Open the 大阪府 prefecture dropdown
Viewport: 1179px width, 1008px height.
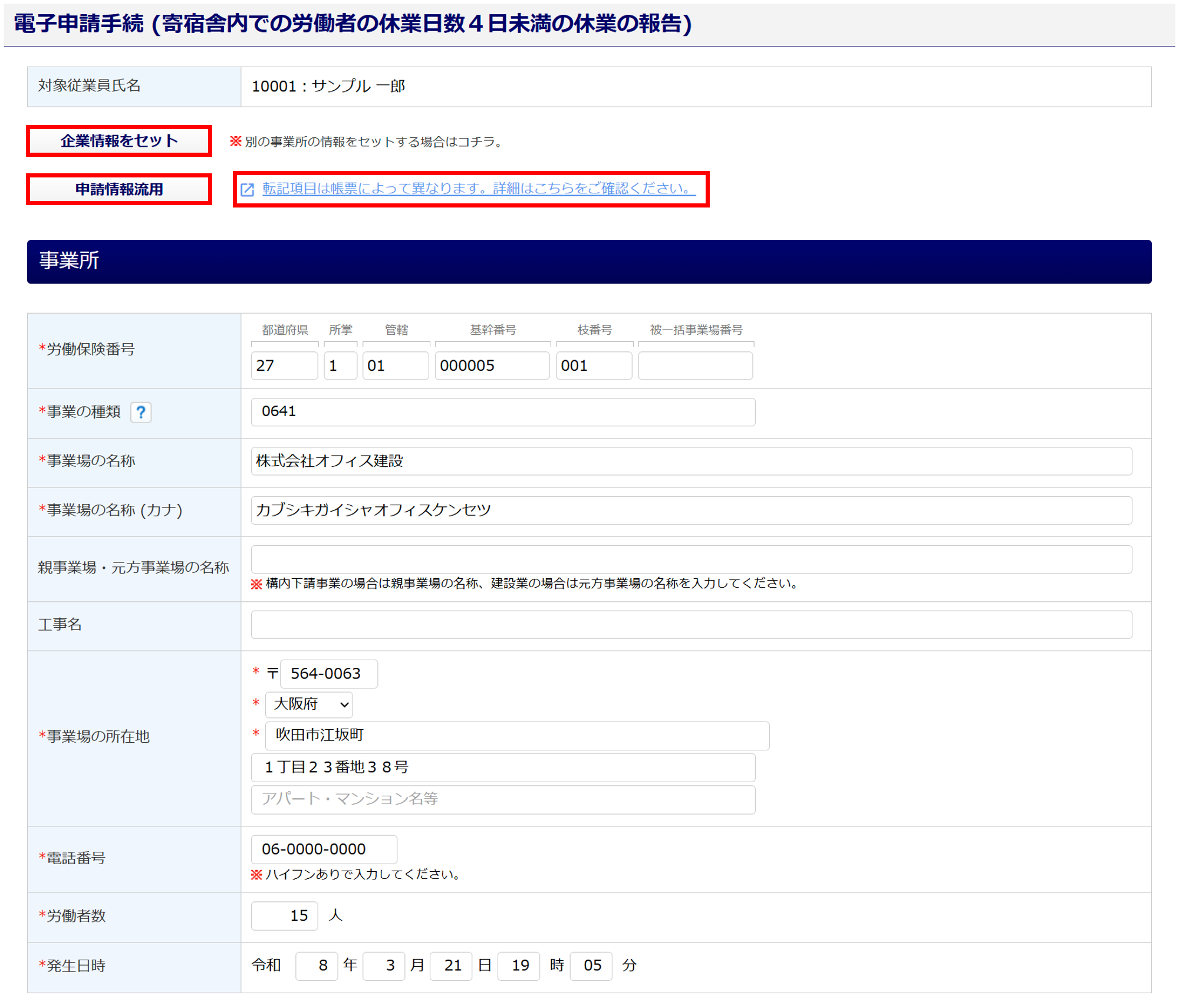pyautogui.click(x=309, y=704)
